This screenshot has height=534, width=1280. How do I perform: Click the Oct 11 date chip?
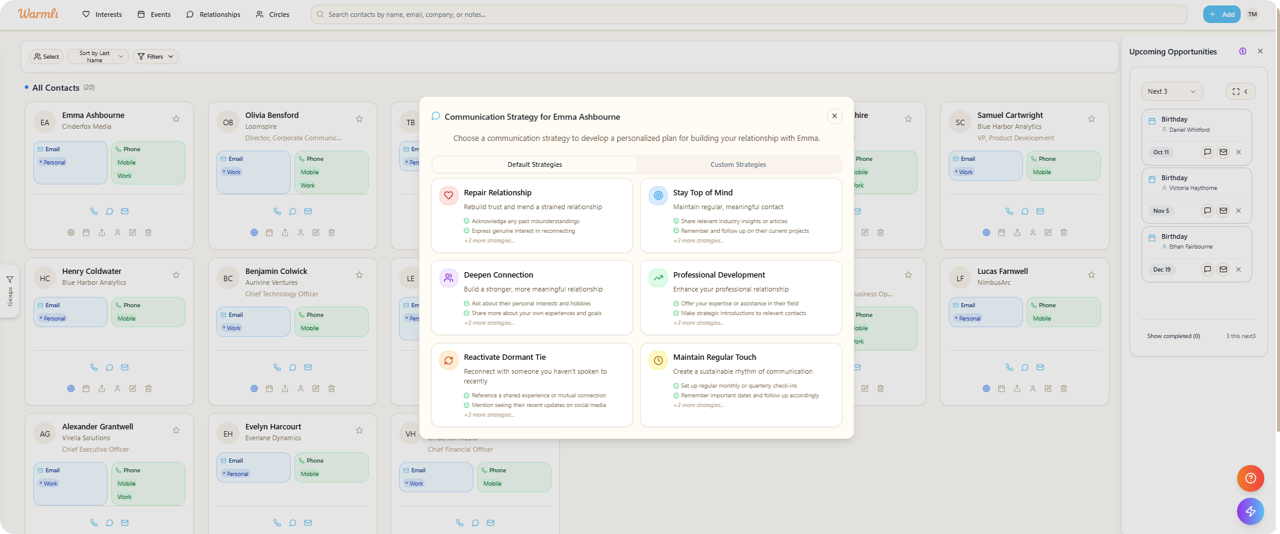coord(1161,153)
